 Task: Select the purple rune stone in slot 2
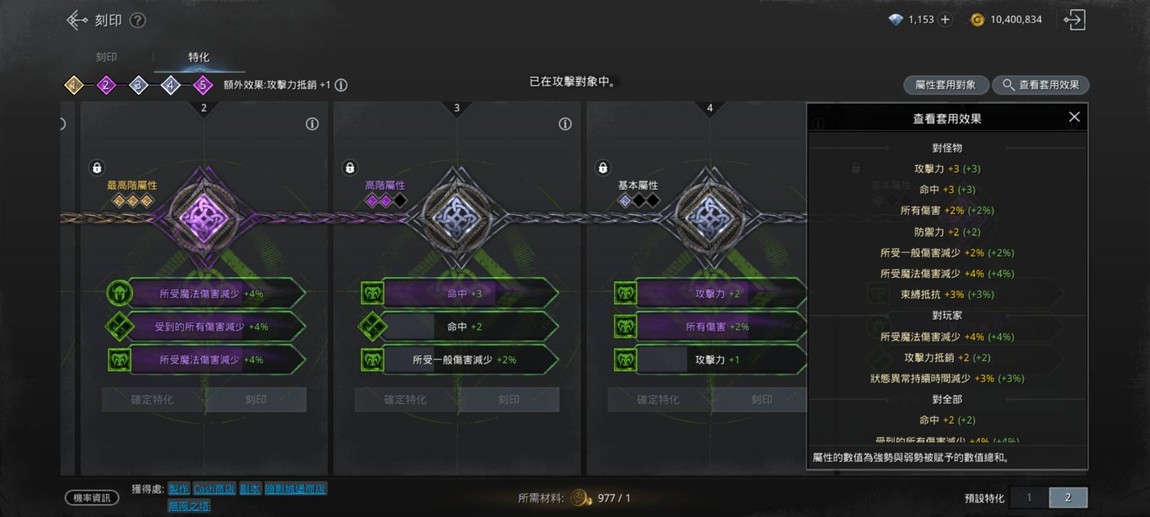[204, 217]
